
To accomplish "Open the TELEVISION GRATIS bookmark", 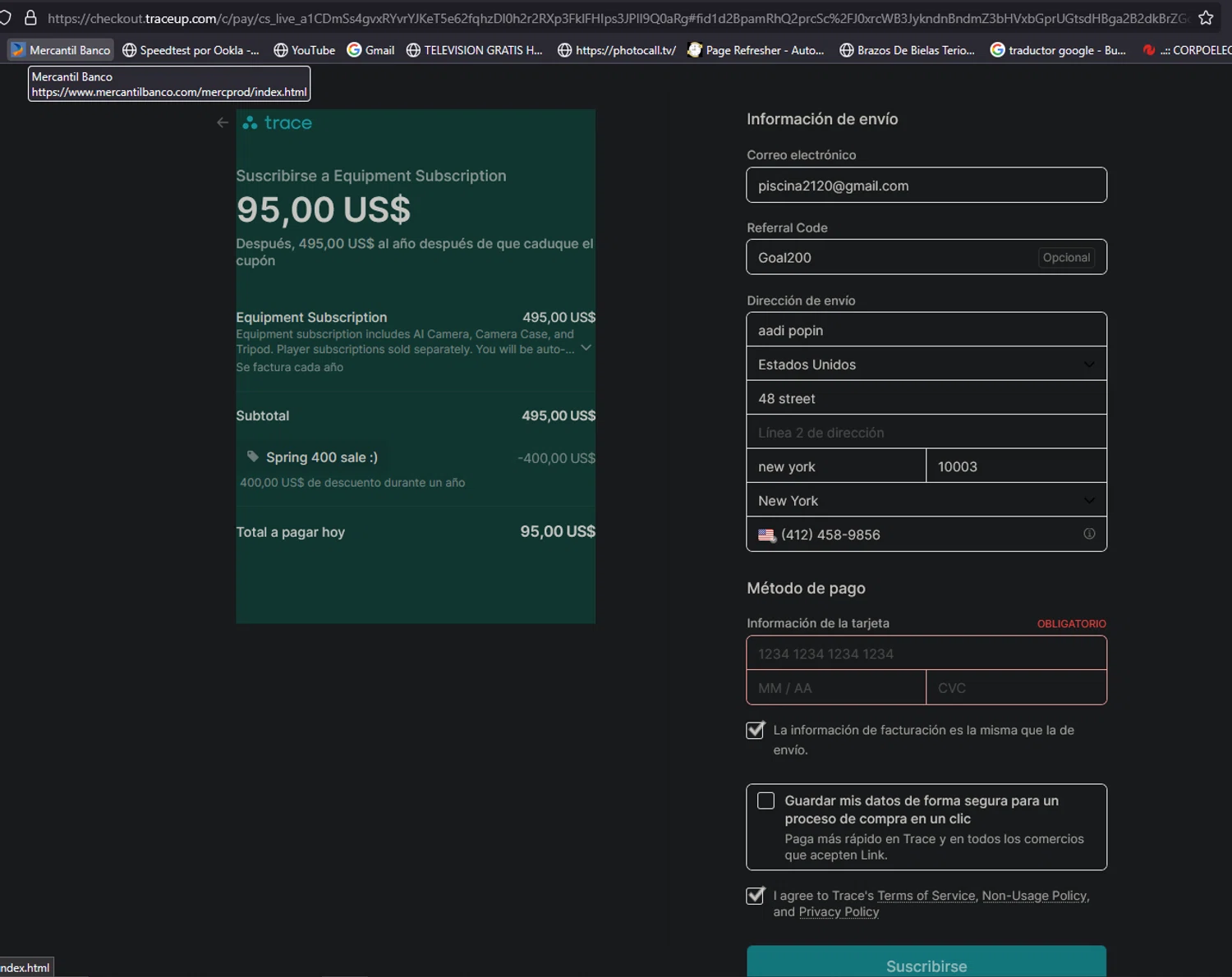I will 475,50.
